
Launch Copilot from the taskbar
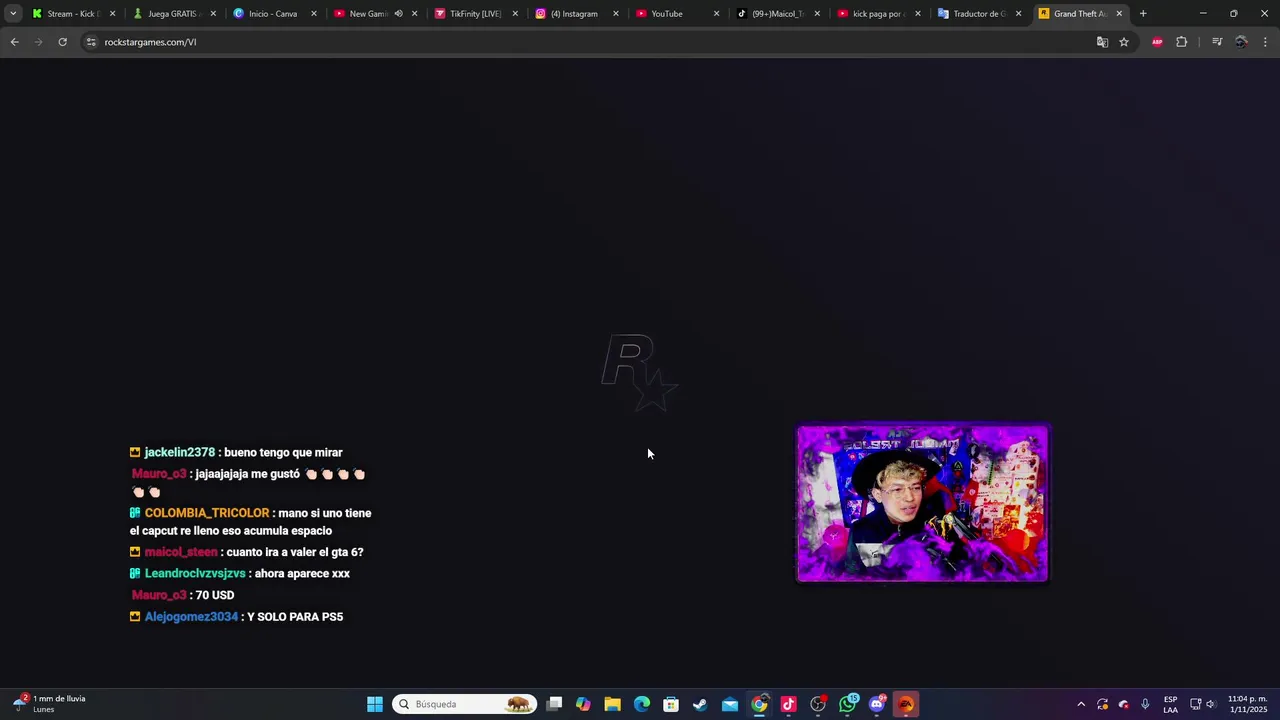583,704
